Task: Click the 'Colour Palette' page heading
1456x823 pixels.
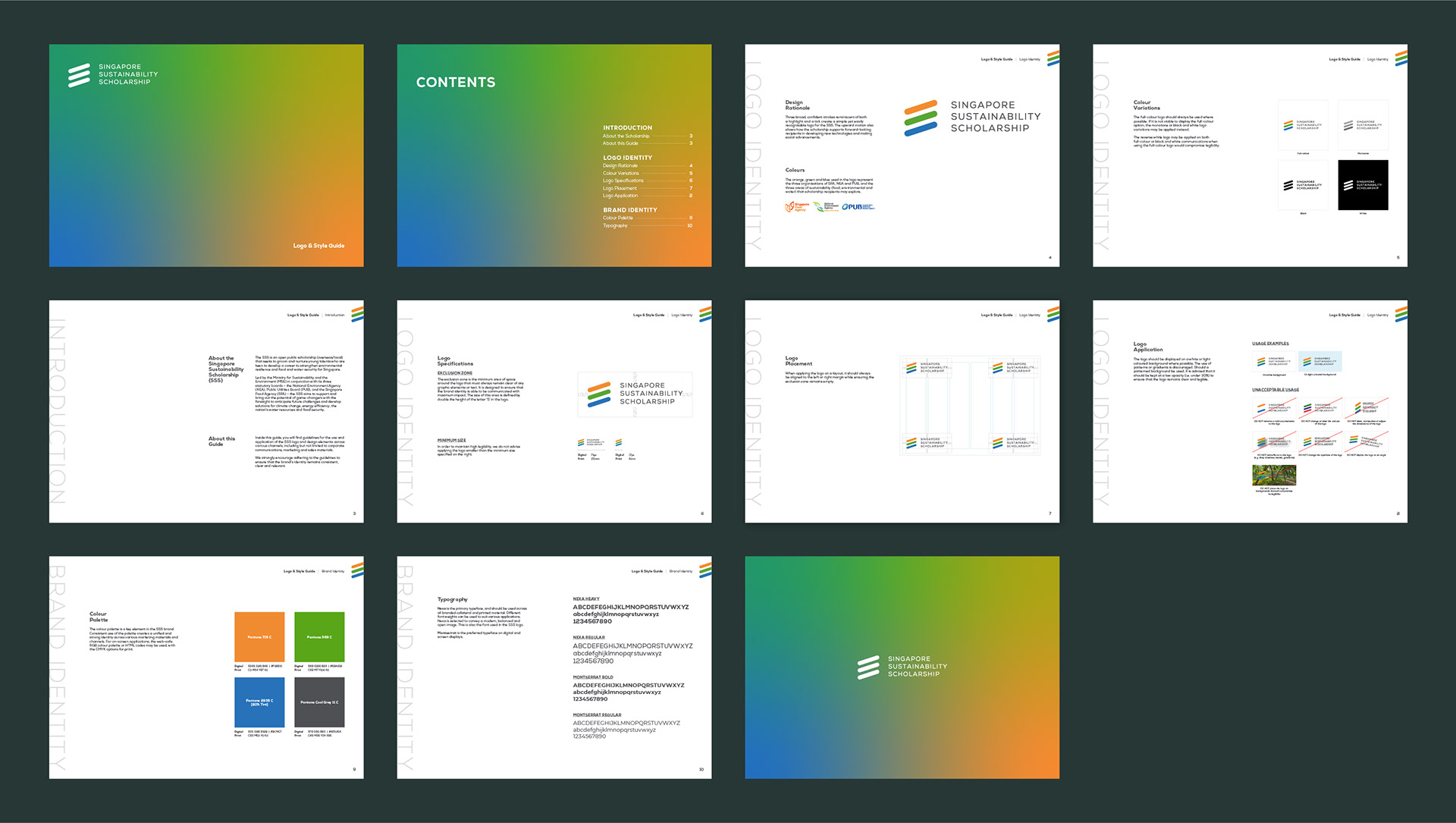Action: pyautogui.click(x=98, y=617)
